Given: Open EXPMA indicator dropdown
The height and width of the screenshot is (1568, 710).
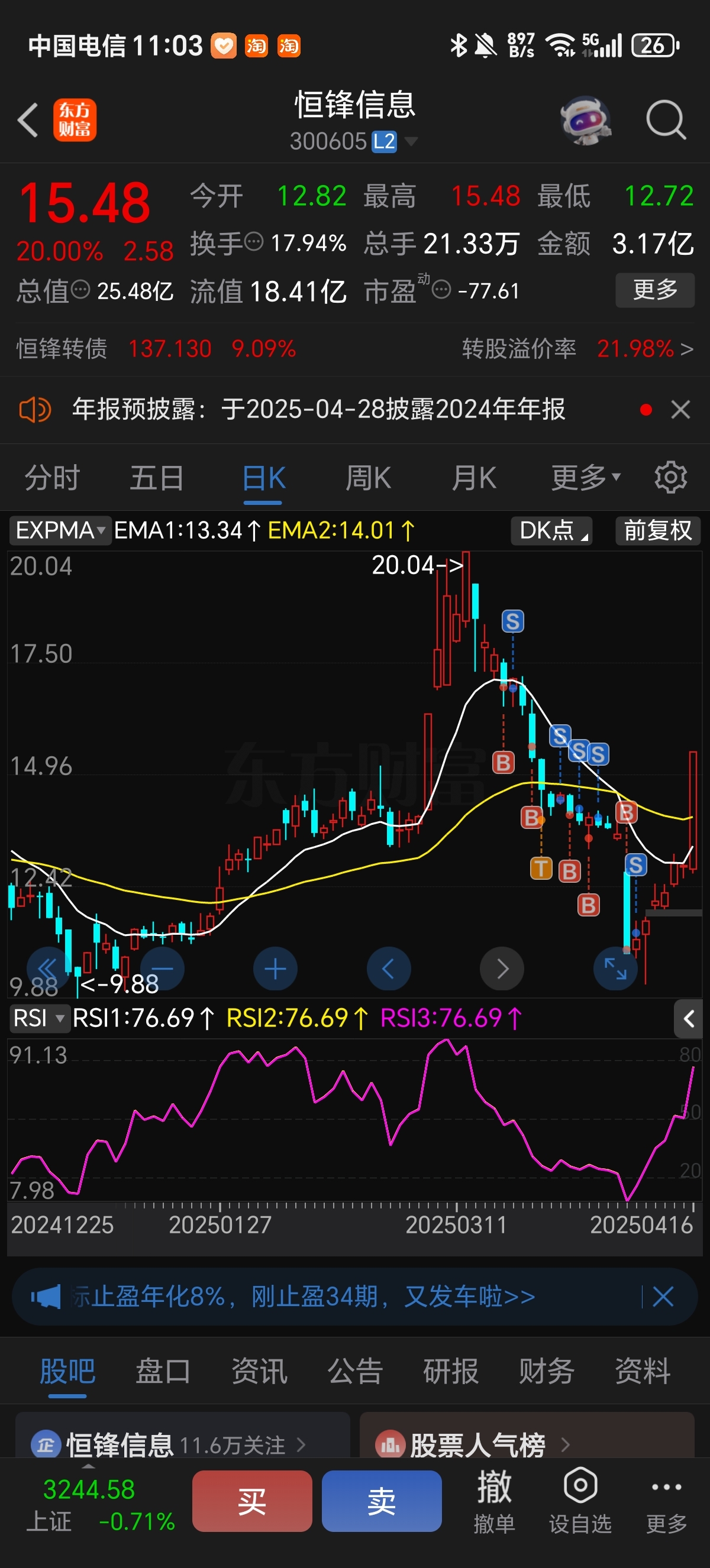Looking at the screenshot, I should 60,530.
